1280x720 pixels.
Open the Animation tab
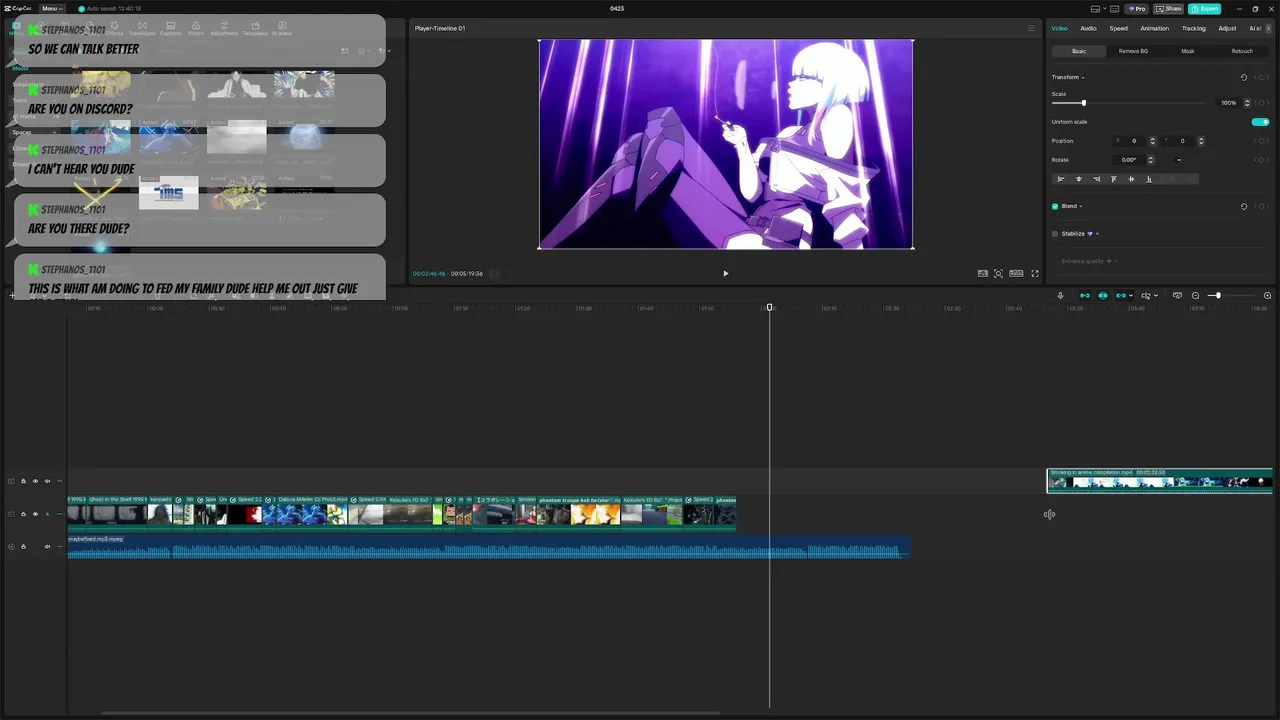coord(1154,28)
